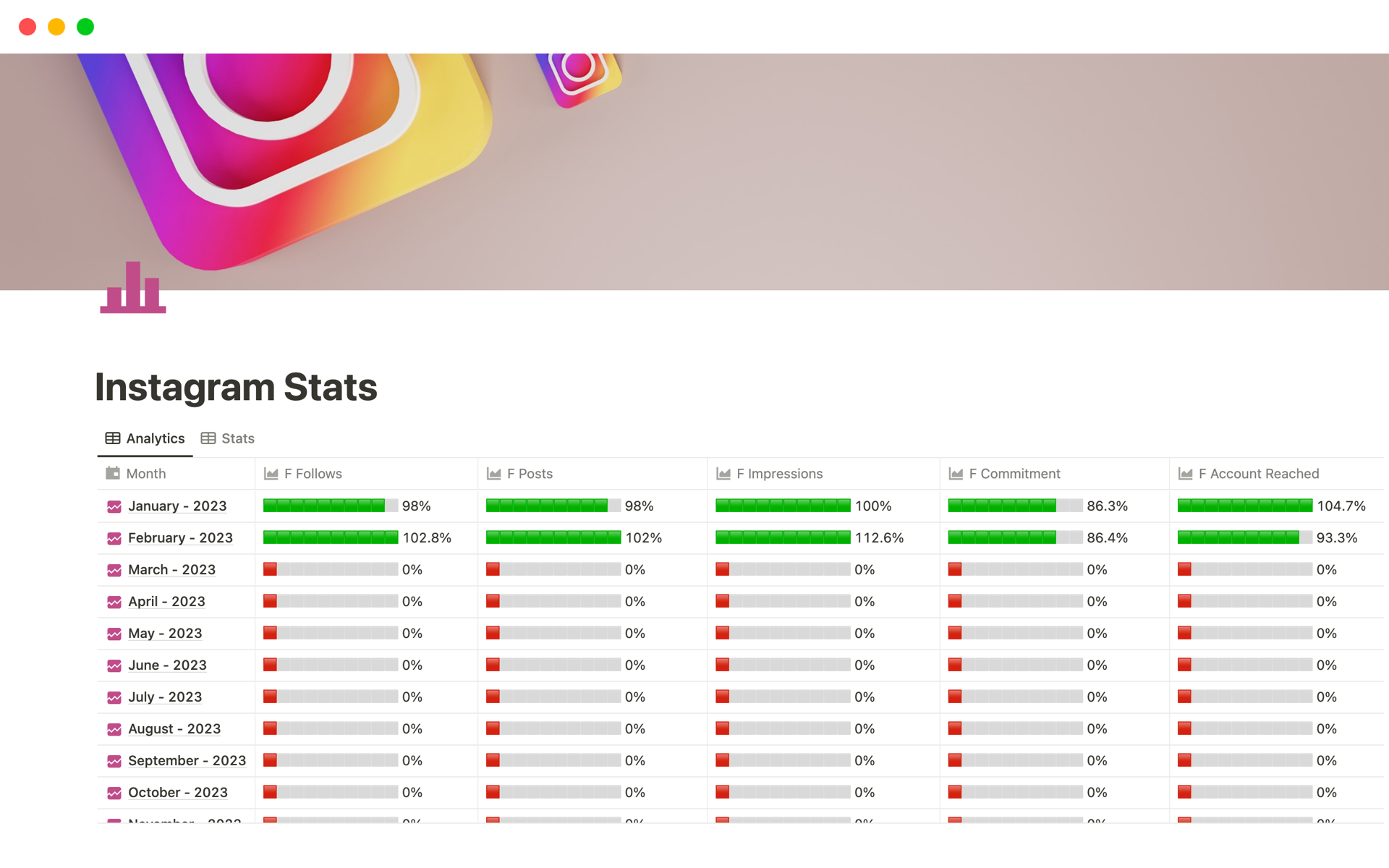Click the pink bar chart page icon
This screenshot has width=1389, height=868.
click(132, 289)
